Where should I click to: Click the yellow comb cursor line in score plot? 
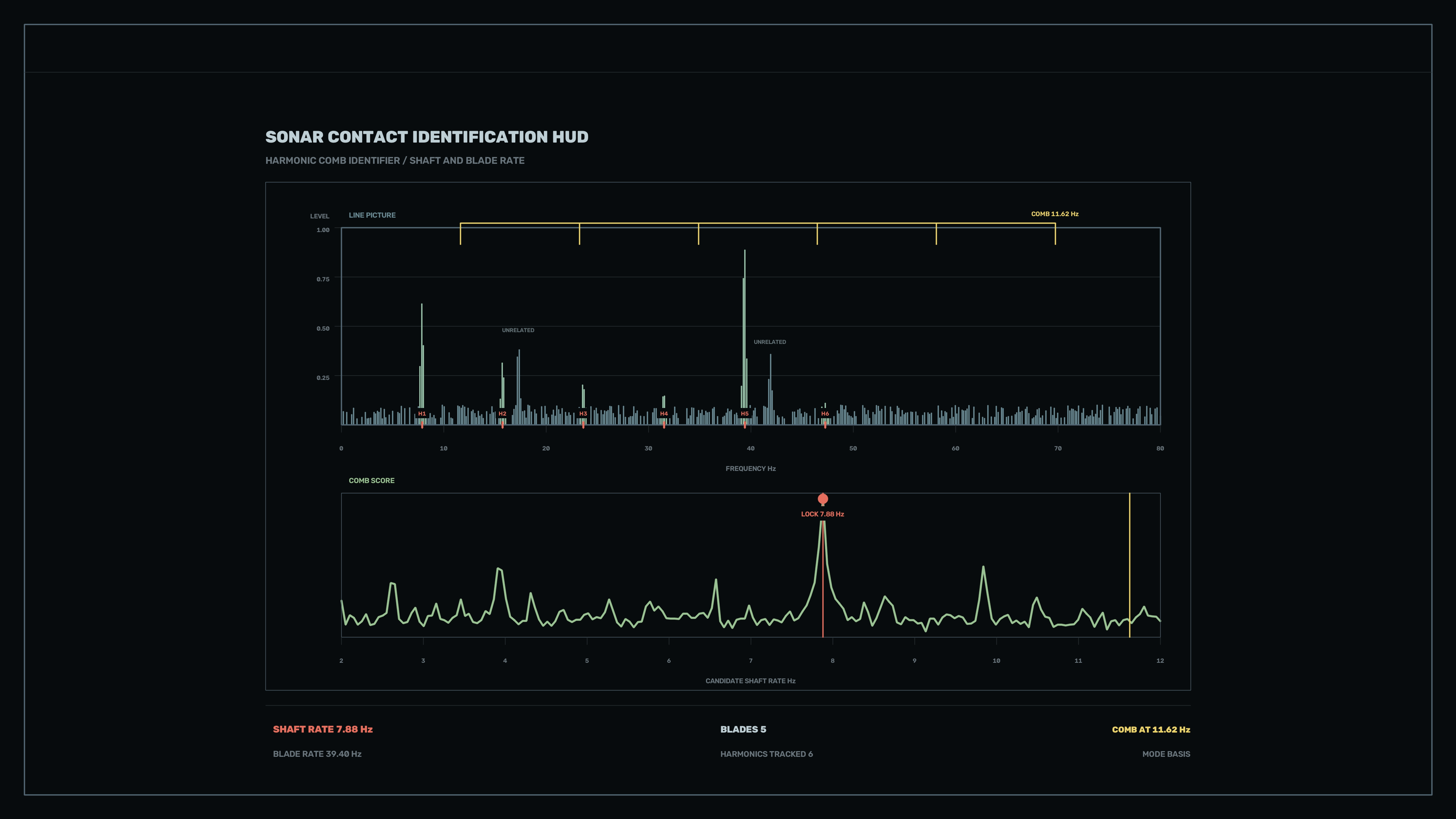(x=1129, y=565)
